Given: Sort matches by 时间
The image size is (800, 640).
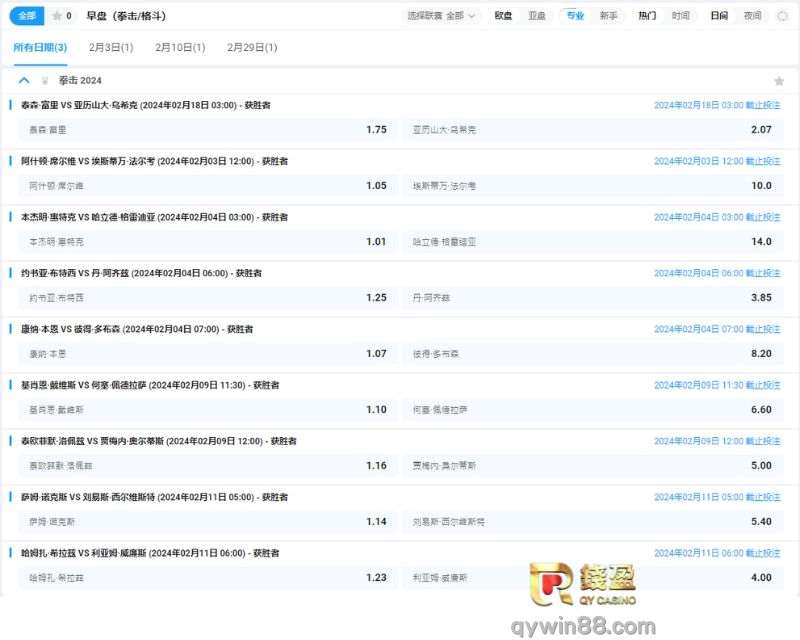Looking at the screenshot, I should 680,16.
